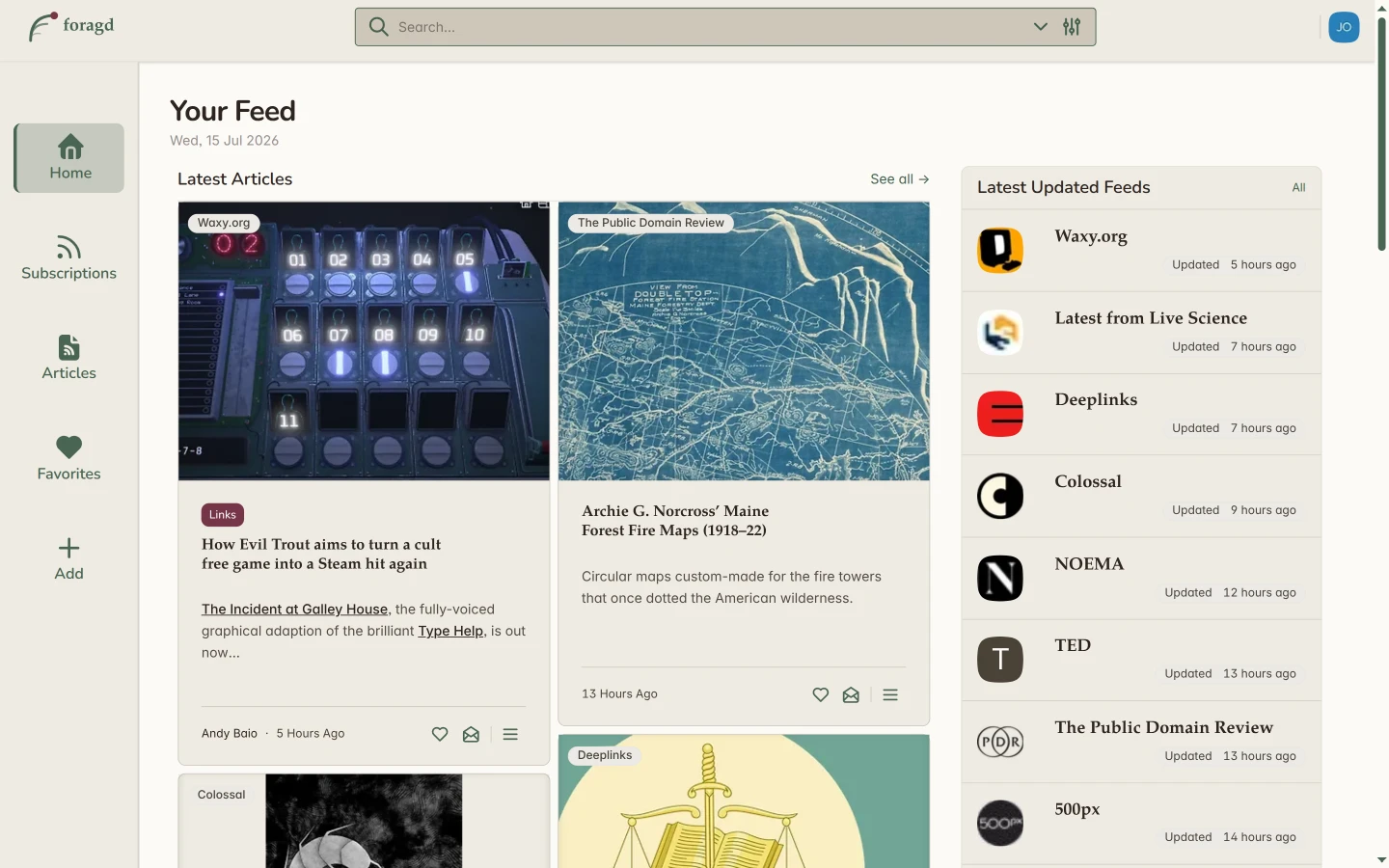Open Latest from Live Science feed name
The image size is (1389, 868).
point(1151,318)
